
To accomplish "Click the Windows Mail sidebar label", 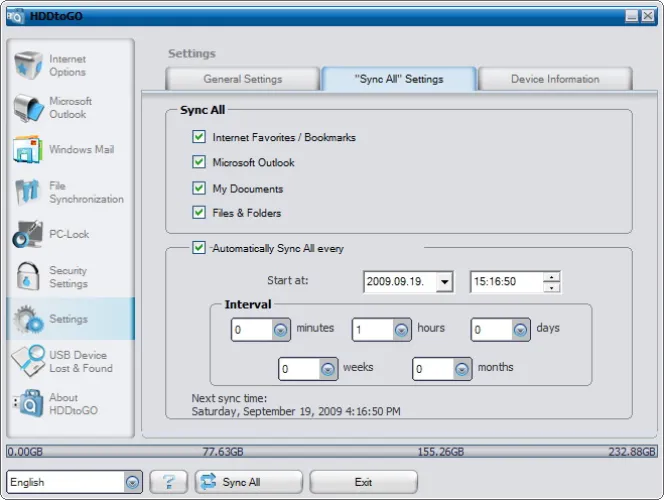I will tap(81, 149).
